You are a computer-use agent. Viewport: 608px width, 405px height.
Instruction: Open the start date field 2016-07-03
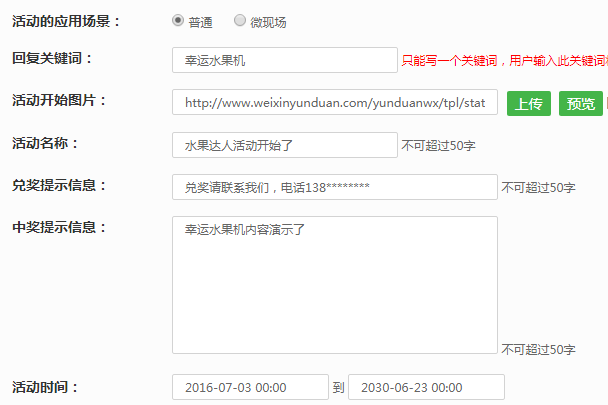[250, 387]
